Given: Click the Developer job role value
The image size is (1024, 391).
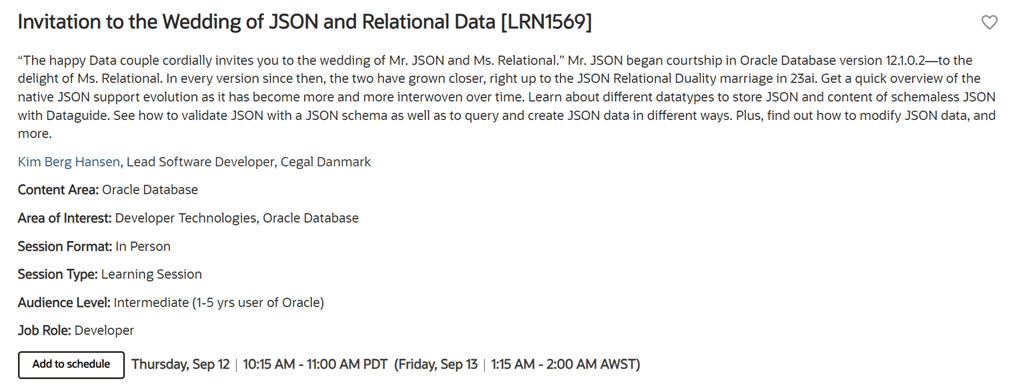Looking at the screenshot, I should 104,330.
